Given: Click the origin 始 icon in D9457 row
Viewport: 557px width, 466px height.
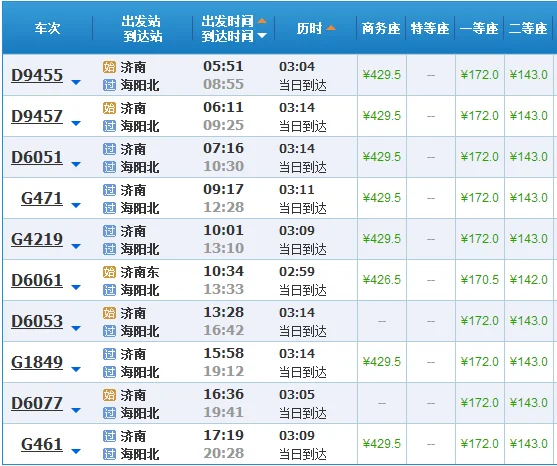Looking at the screenshot, I should click(x=109, y=108).
